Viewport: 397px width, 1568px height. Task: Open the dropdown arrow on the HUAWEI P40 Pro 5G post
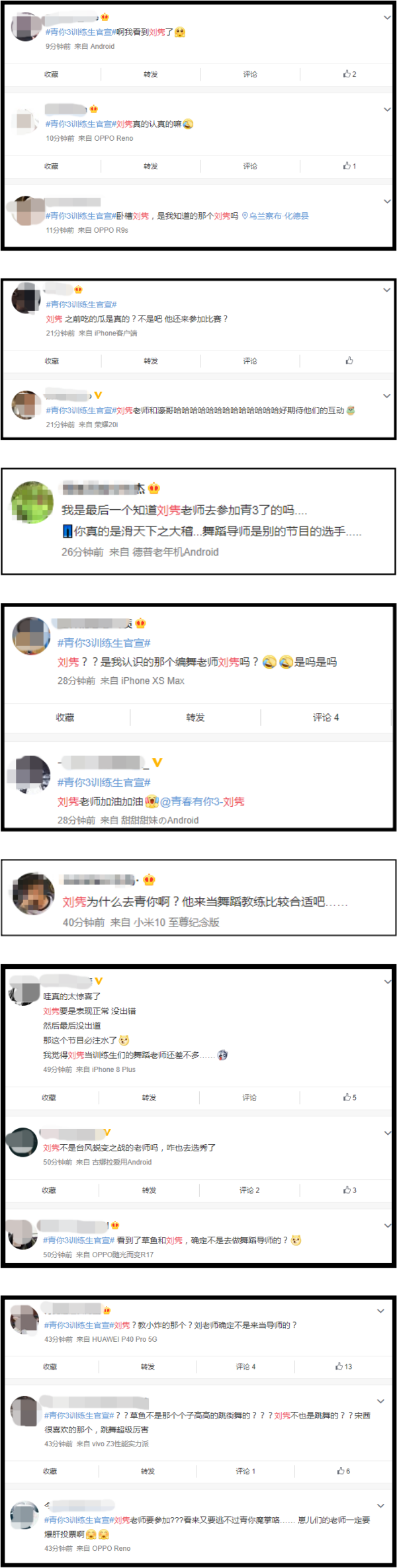click(x=380, y=1311)
